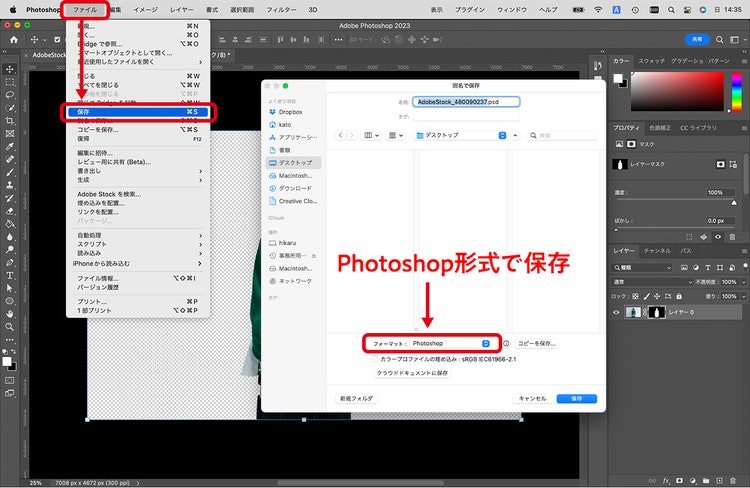Click the blue 保存 button in dialog

tap(576, 399)
